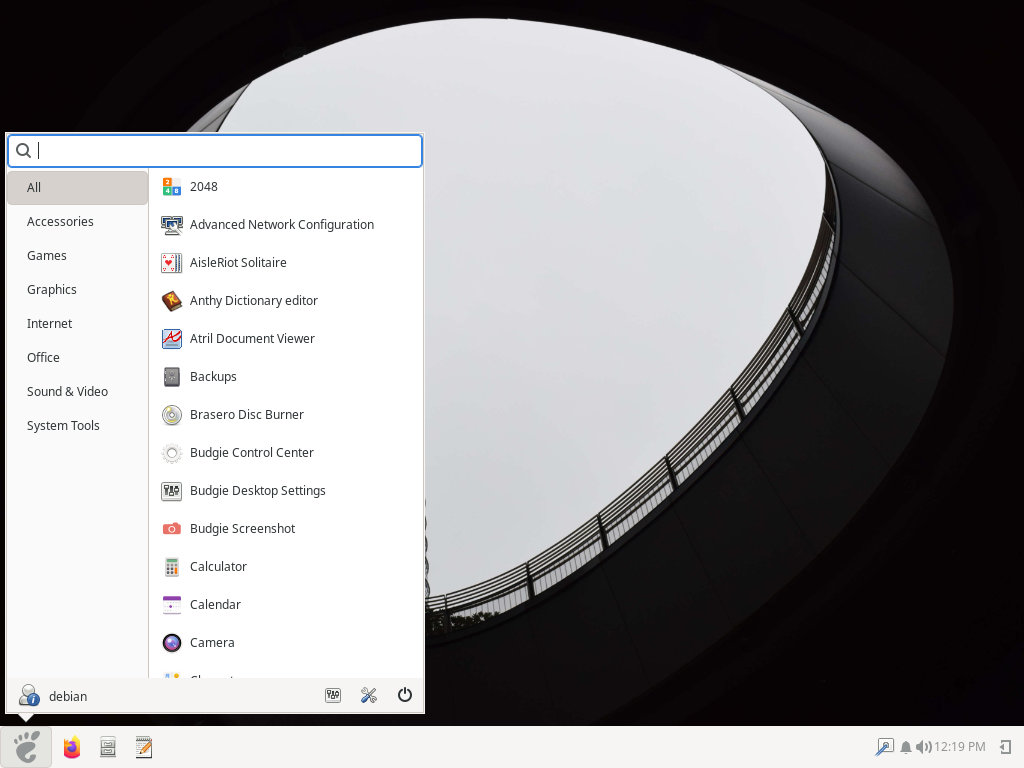The height and width of the screenshot is (768, 1024).
Task: Click inside the application search field
Action: 214,150
